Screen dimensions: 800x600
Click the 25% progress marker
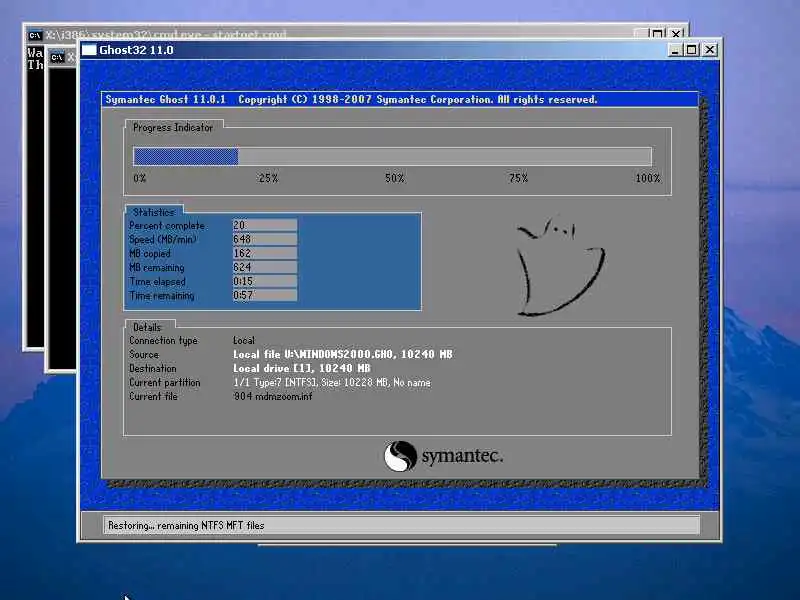pos(268,178)
